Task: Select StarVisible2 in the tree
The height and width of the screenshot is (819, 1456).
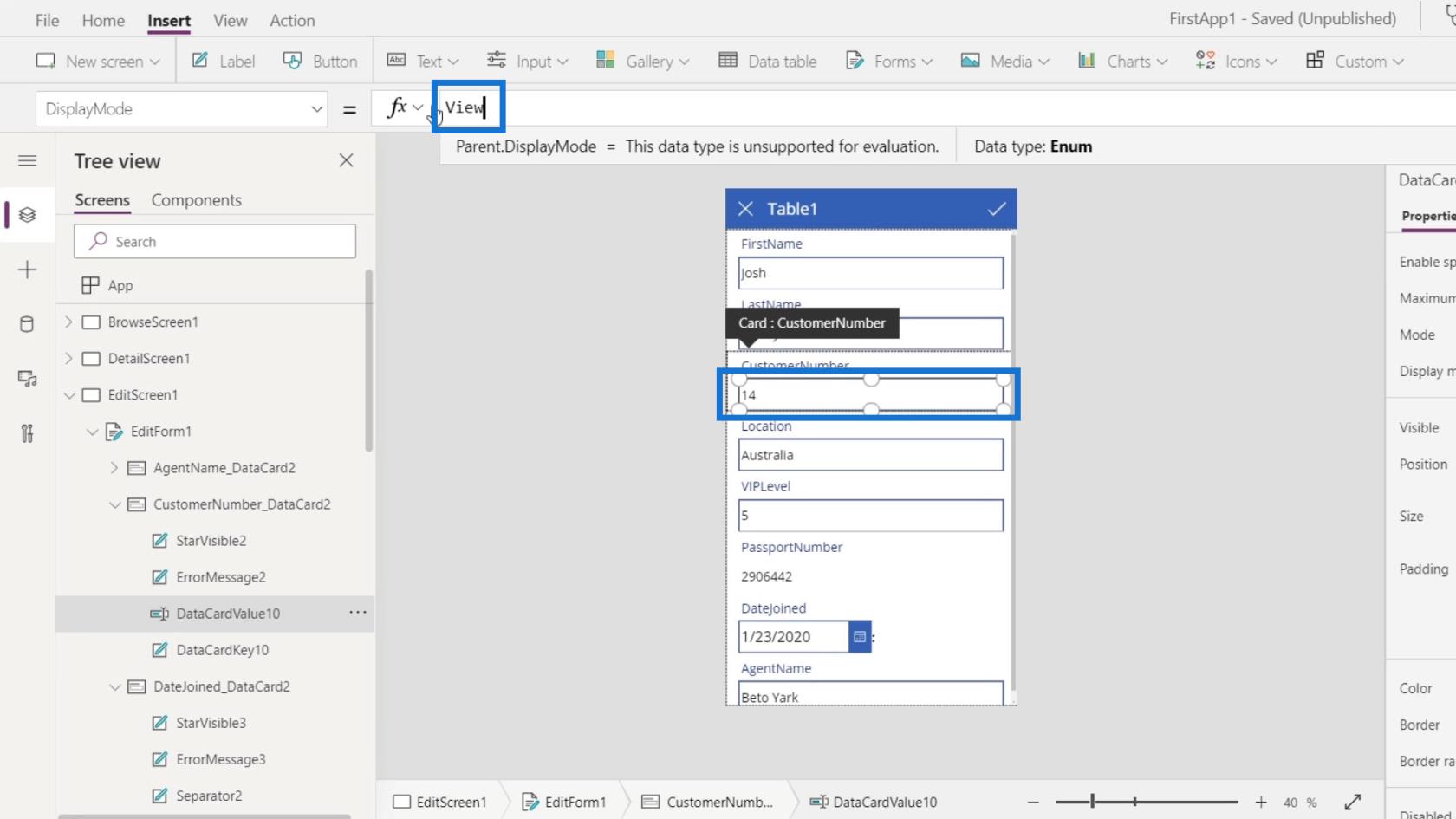Action: click(x=211, y=541)
